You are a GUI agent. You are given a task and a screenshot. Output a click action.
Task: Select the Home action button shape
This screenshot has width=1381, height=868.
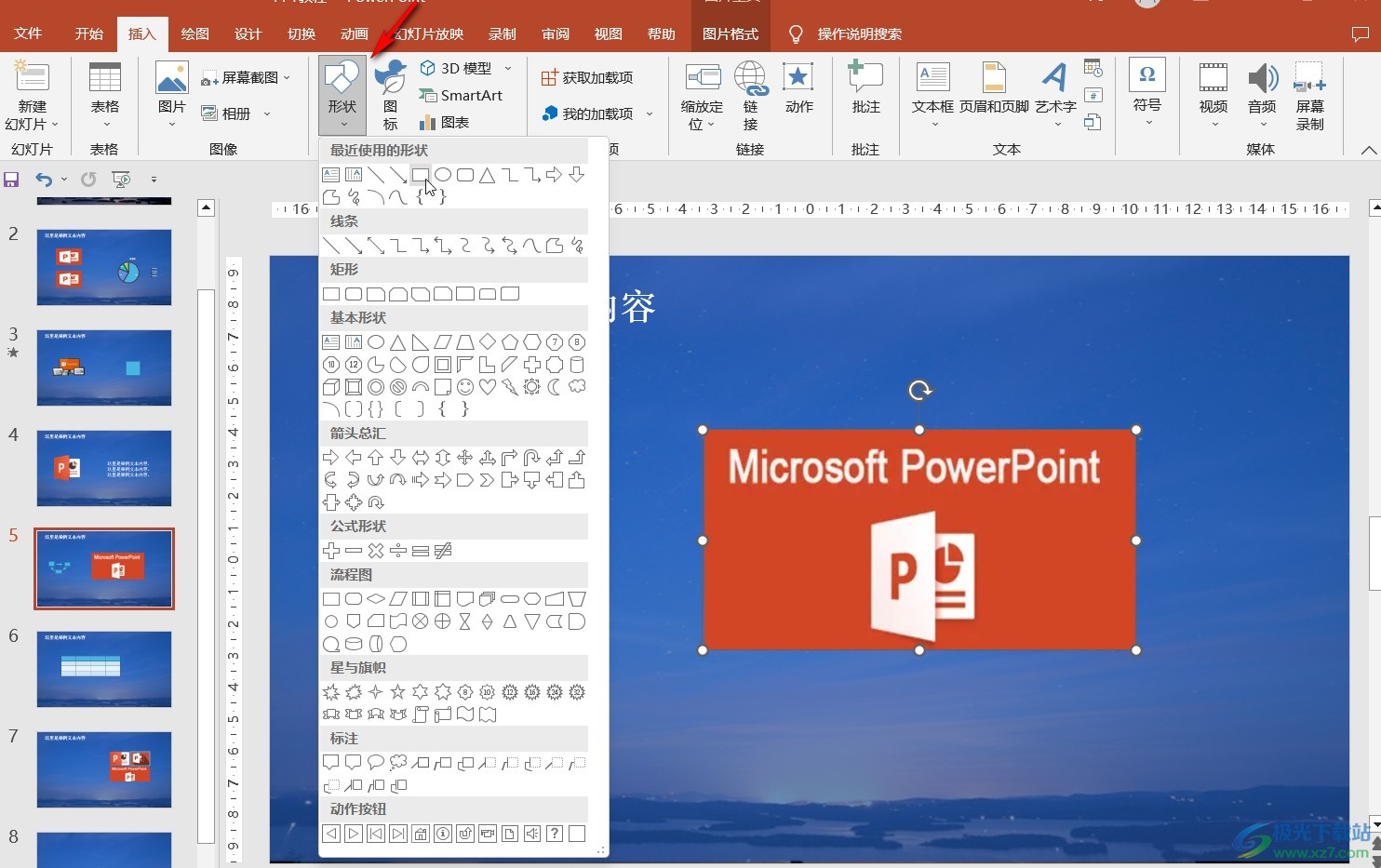421,834
